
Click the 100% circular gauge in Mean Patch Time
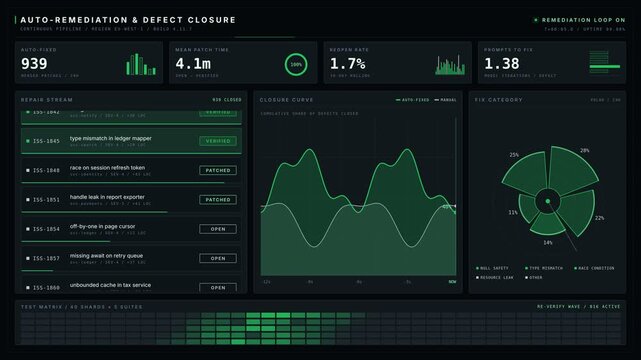click(296, 65)
